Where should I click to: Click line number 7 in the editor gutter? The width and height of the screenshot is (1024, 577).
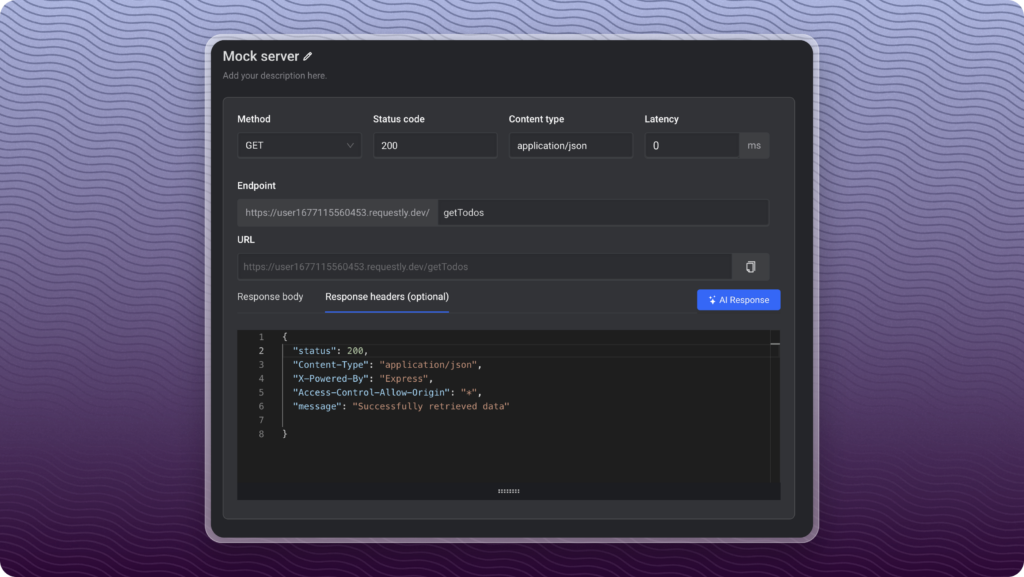click(261, 420)
